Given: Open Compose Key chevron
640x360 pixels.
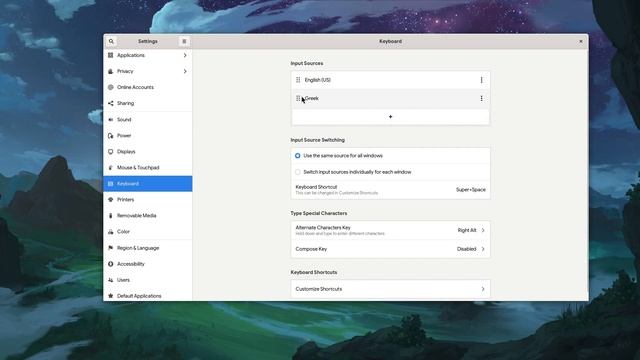Looking at the screenshot, I should 483,249.
